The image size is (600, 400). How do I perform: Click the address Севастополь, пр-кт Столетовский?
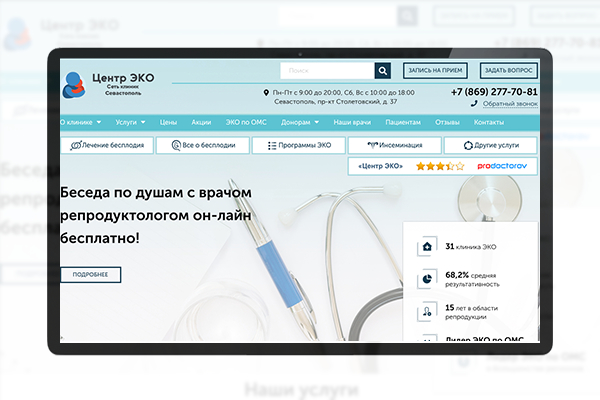336,102
